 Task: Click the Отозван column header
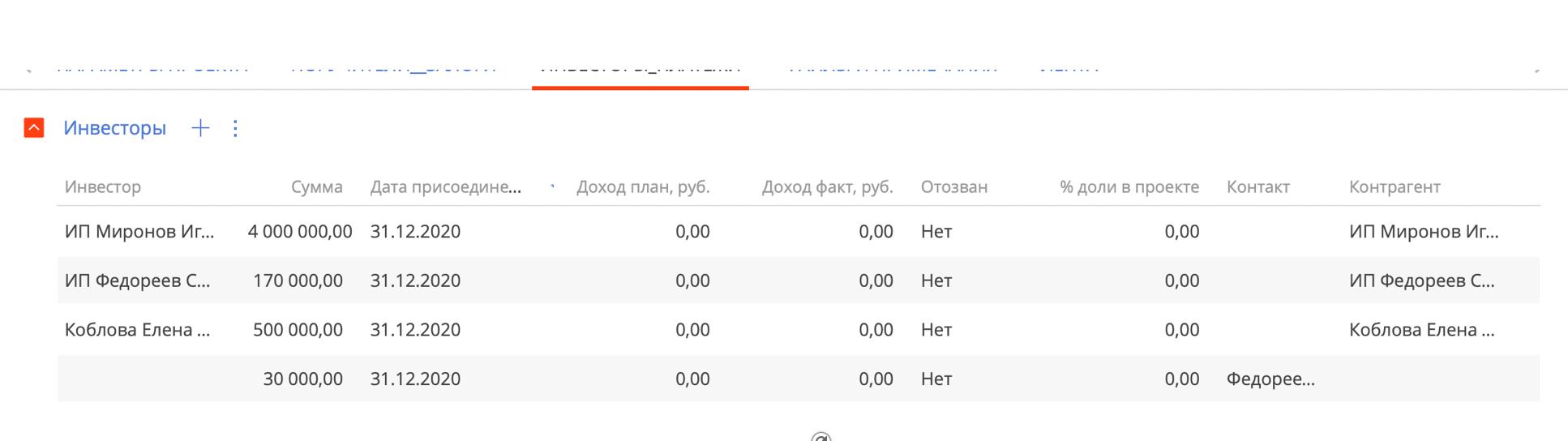point(954,186)
